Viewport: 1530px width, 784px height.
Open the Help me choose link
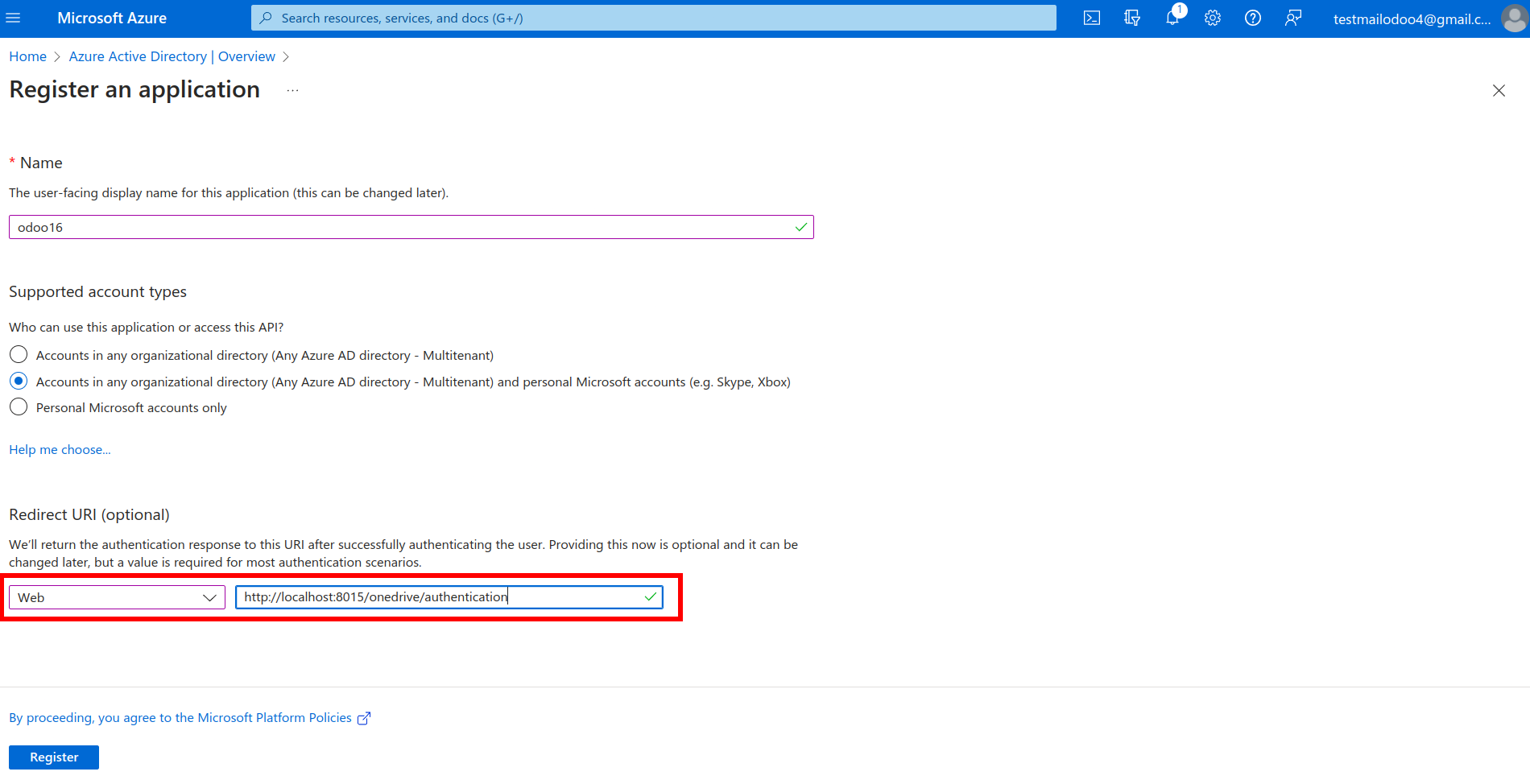click(60, 449)
